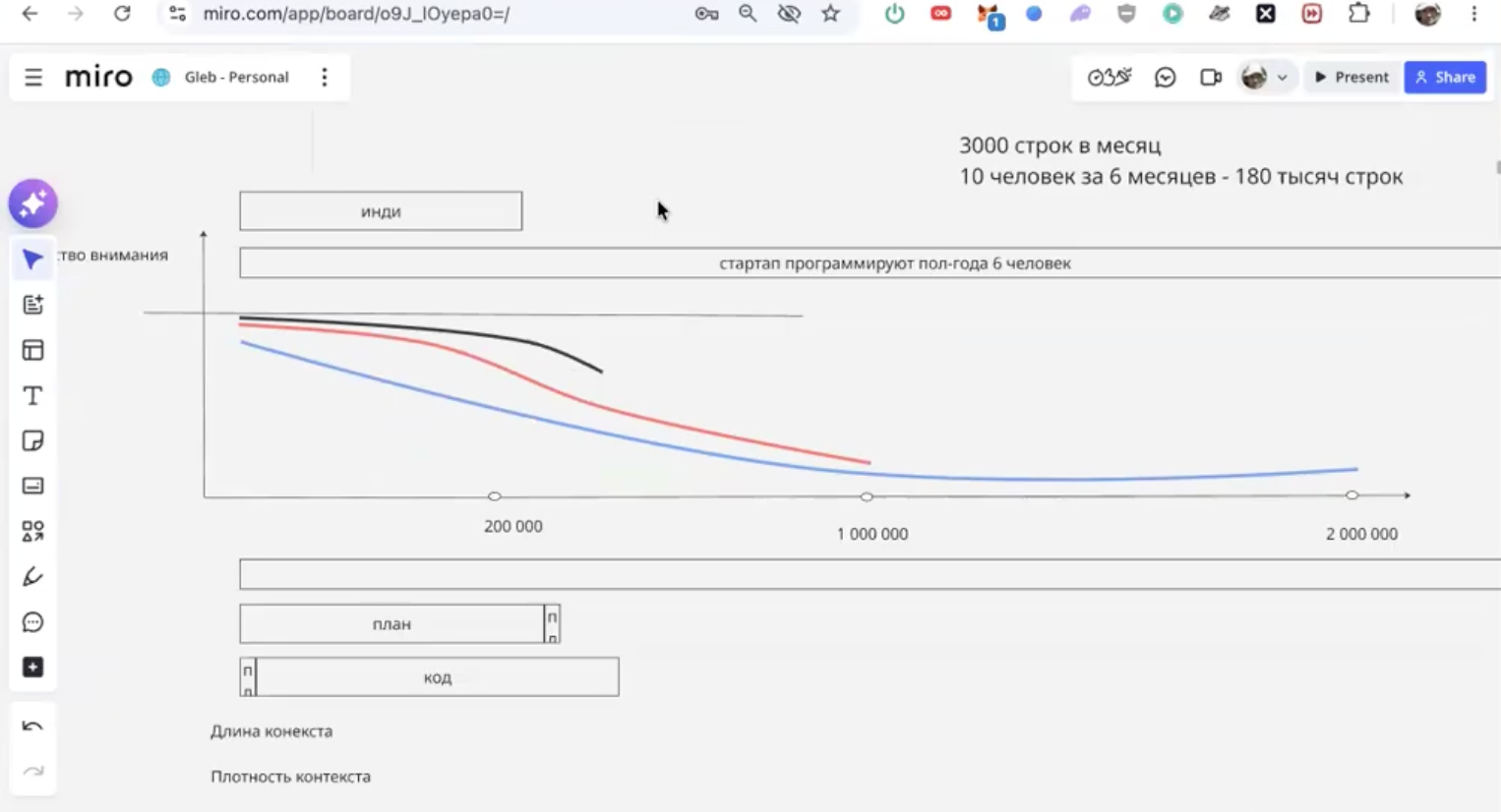The image size is (1501, 812).
Task: Click the green power extension icon
Action: 894,14
